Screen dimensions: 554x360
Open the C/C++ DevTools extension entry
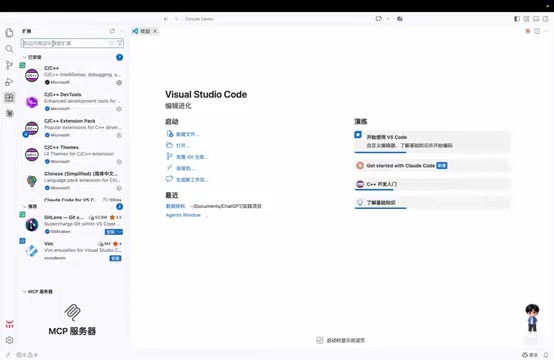point(72,101)
